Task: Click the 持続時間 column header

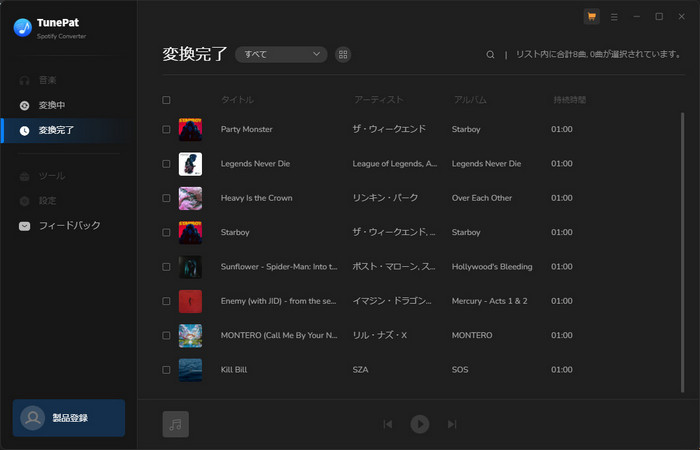Action: click(570, 100)
